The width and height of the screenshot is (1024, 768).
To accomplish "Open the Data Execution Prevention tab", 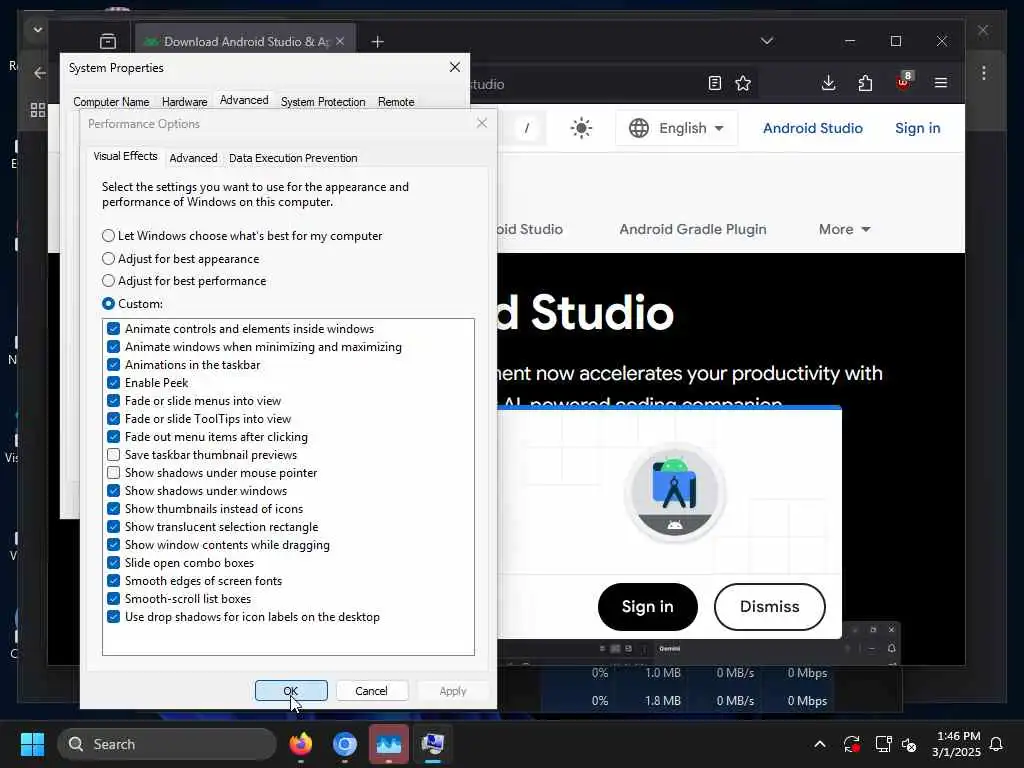I will (x=293, y=158).
